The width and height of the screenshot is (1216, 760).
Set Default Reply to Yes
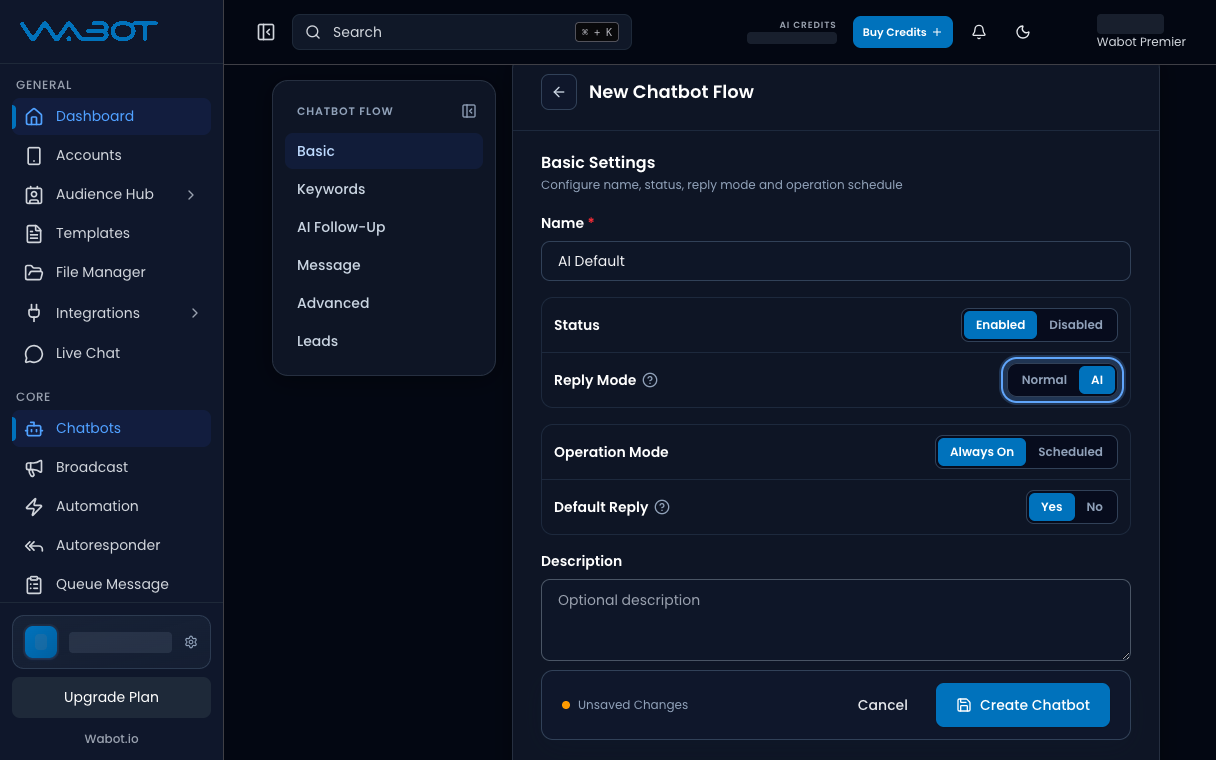tap(1052, 507)
